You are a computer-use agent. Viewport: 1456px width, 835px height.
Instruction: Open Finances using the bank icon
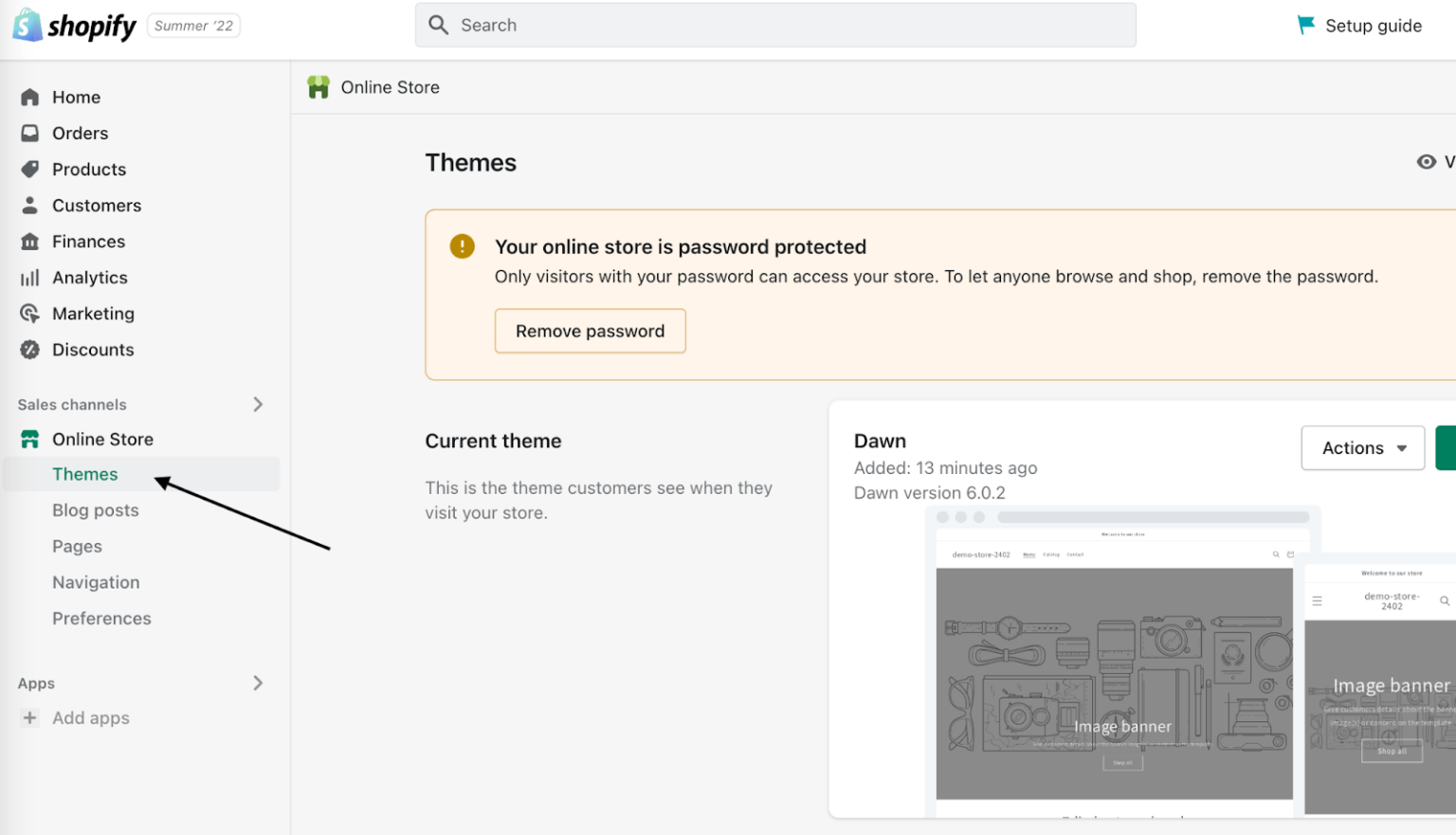pyautogui.click(x=29, y=241)
